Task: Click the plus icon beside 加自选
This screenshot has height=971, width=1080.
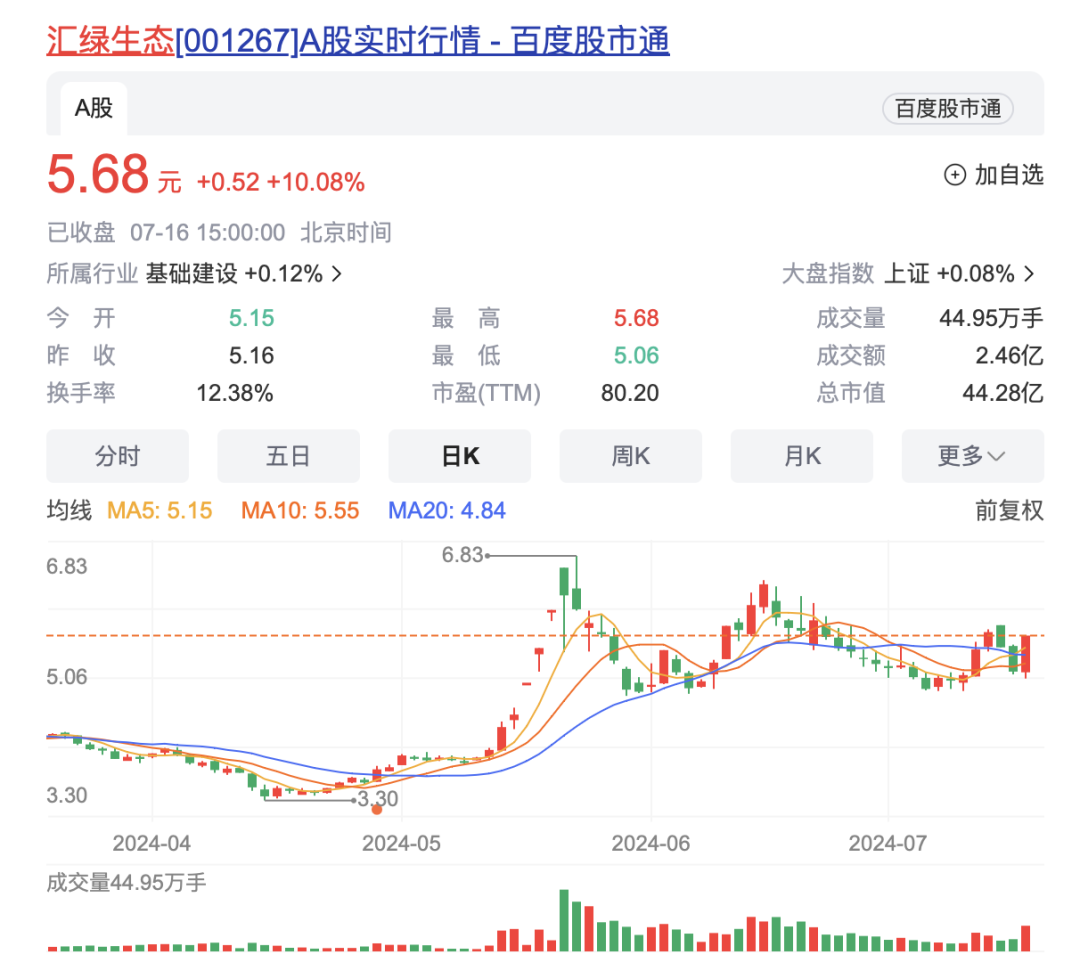Action: 955,175
